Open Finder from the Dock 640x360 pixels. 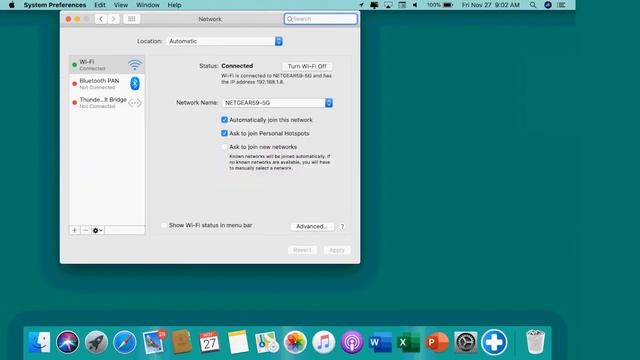pyautogui.click(x=39, y=342)
